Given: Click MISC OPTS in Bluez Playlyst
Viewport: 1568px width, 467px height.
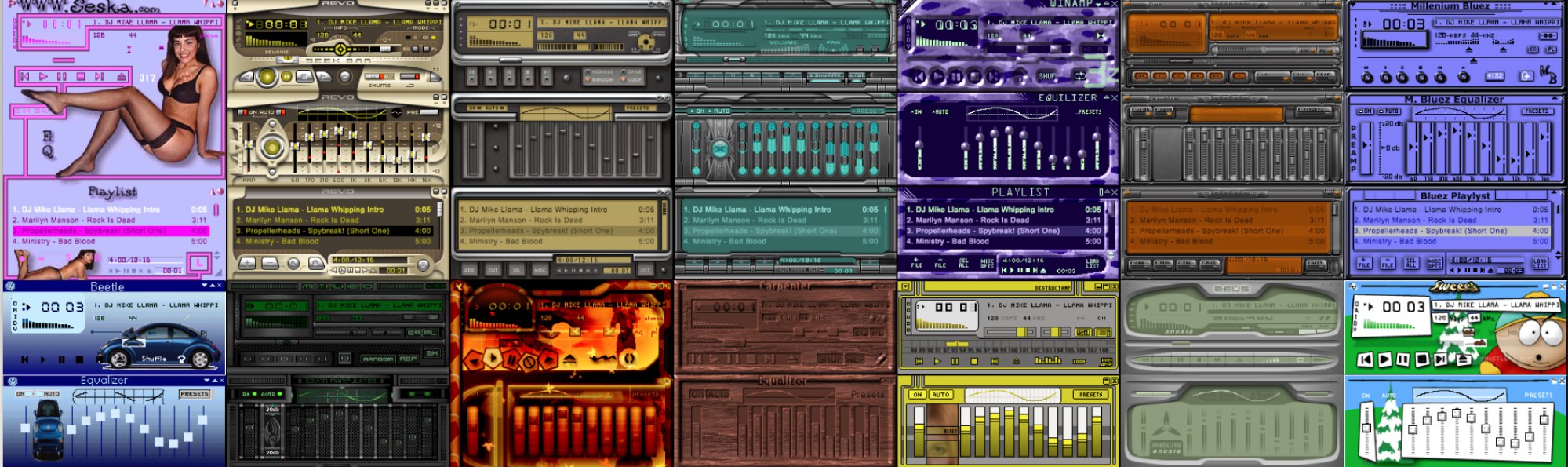Looking at the screenshot, I should [x=1435, y=263].
